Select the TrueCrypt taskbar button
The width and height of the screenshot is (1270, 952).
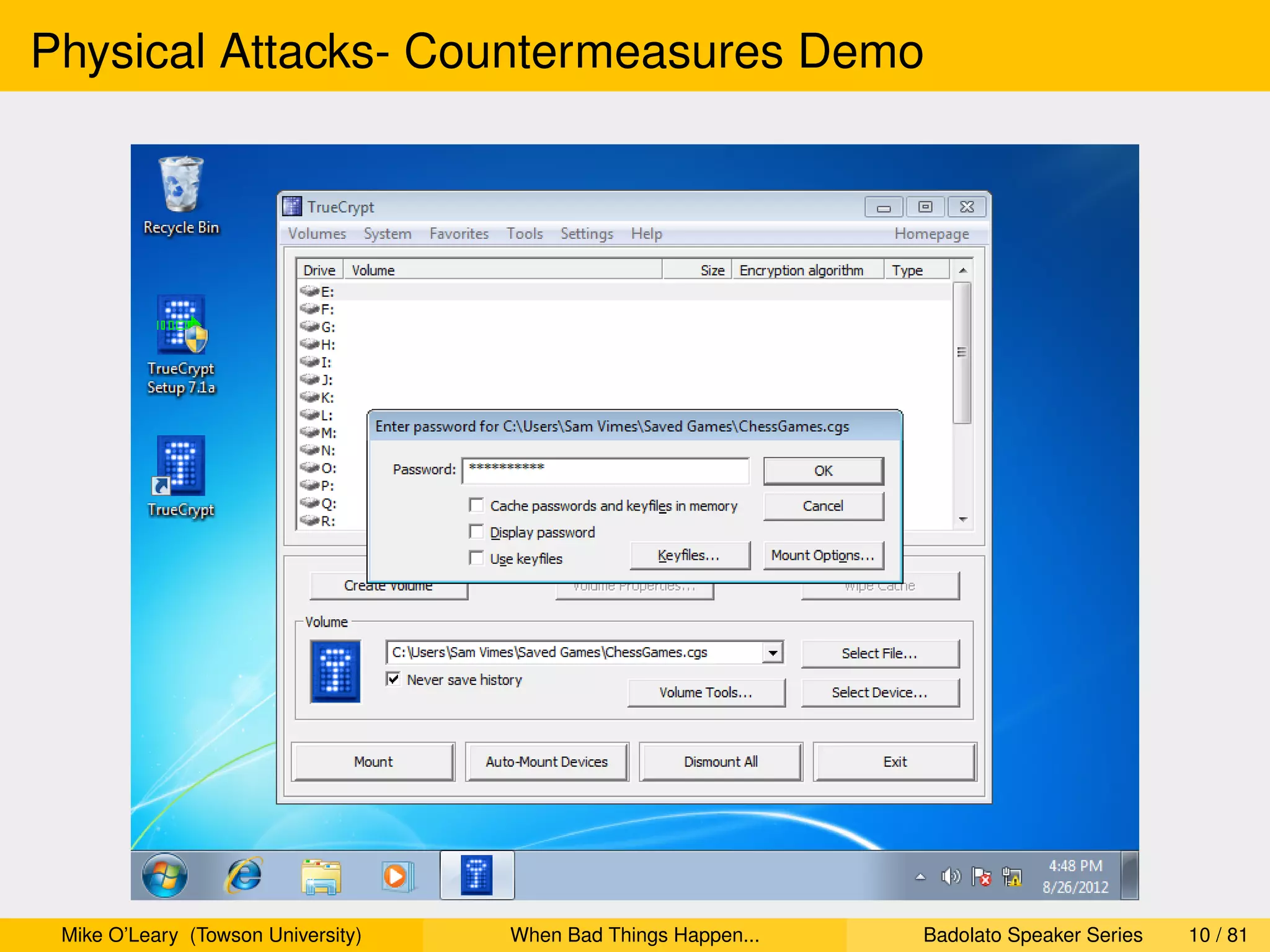[x=477, y=875]
